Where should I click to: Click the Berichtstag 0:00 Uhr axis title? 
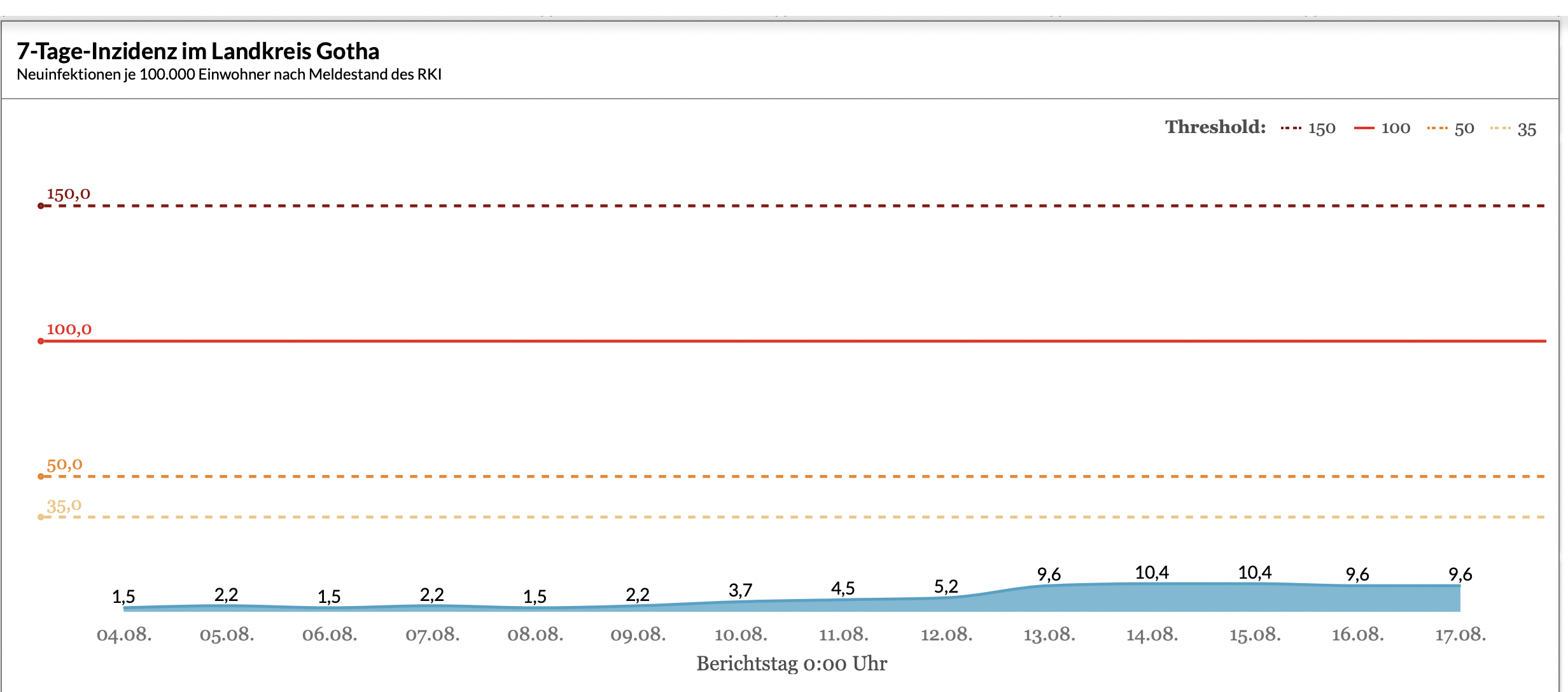(792, 664)
